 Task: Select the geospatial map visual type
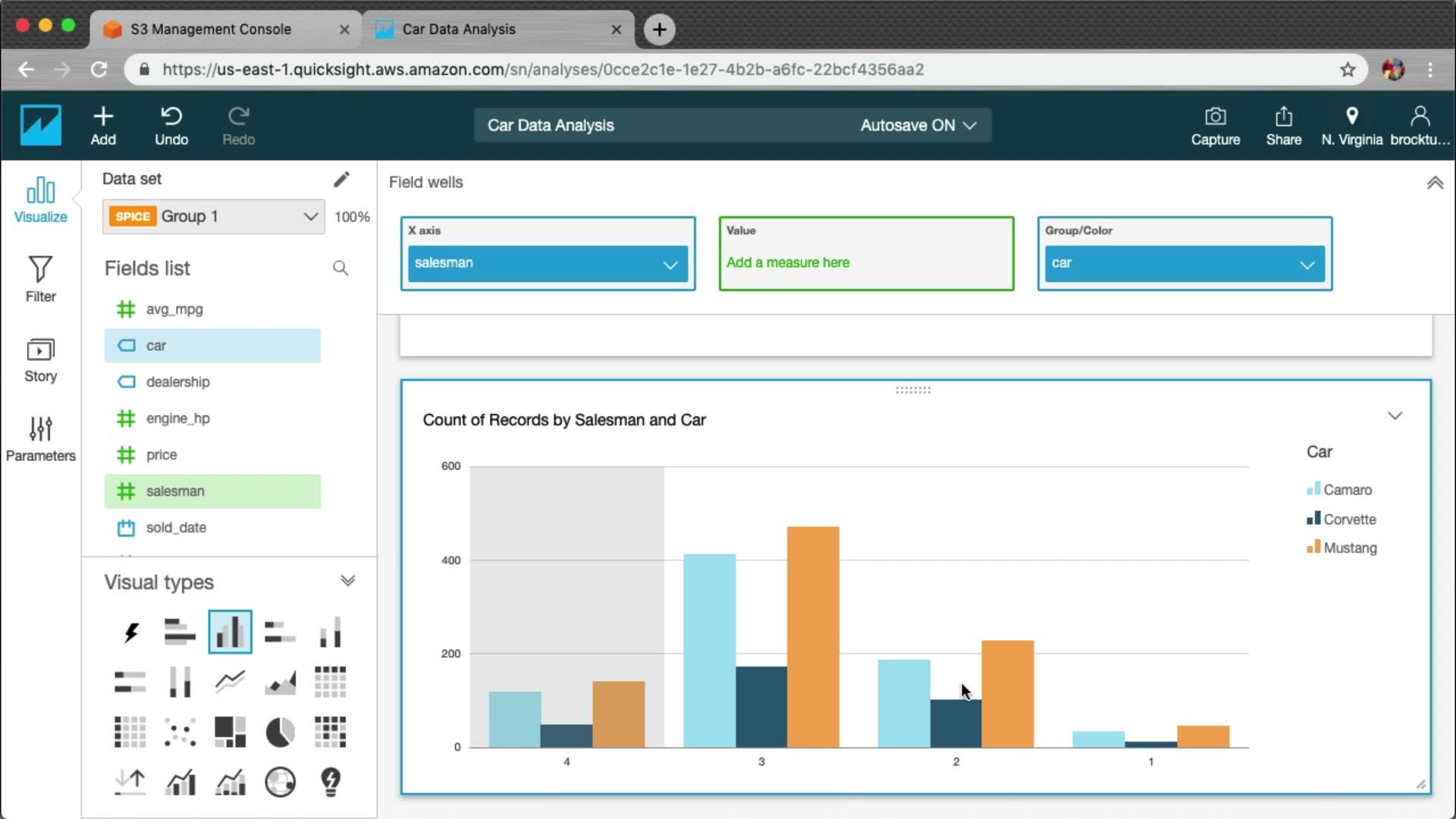[280, 782]
